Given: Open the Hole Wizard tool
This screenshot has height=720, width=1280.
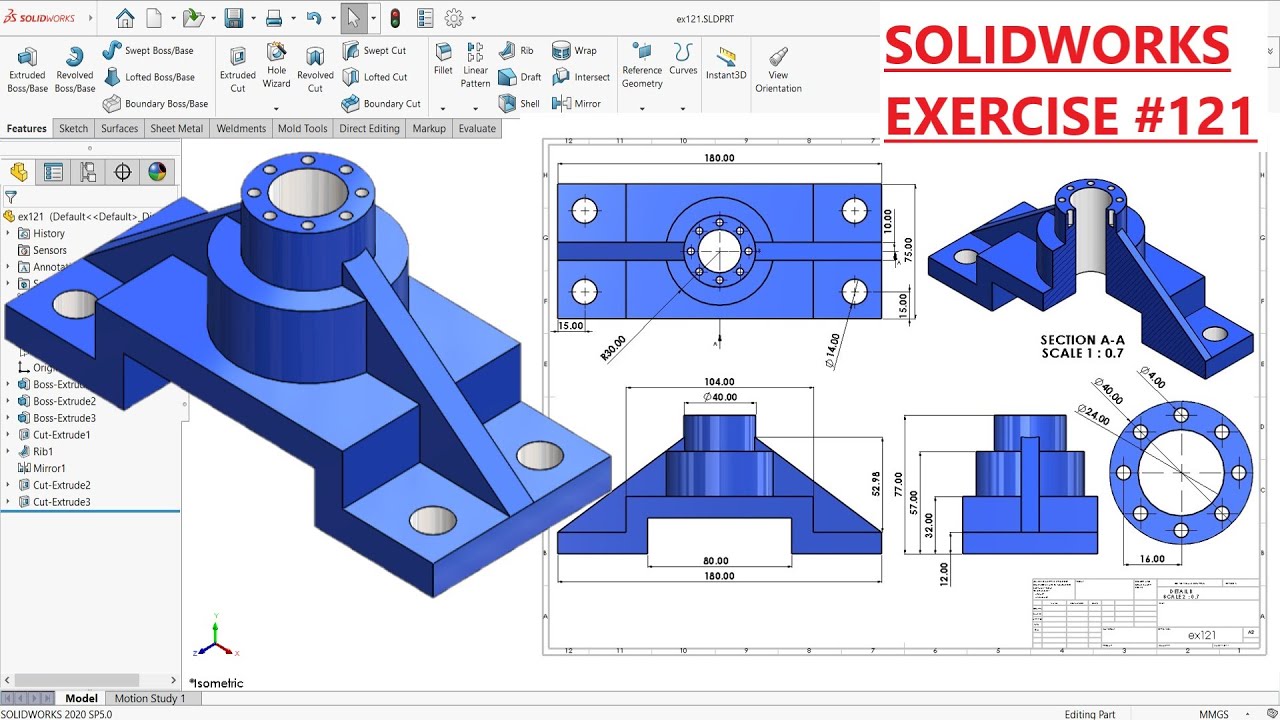Looking at the screenshot, I should point(277,66).
